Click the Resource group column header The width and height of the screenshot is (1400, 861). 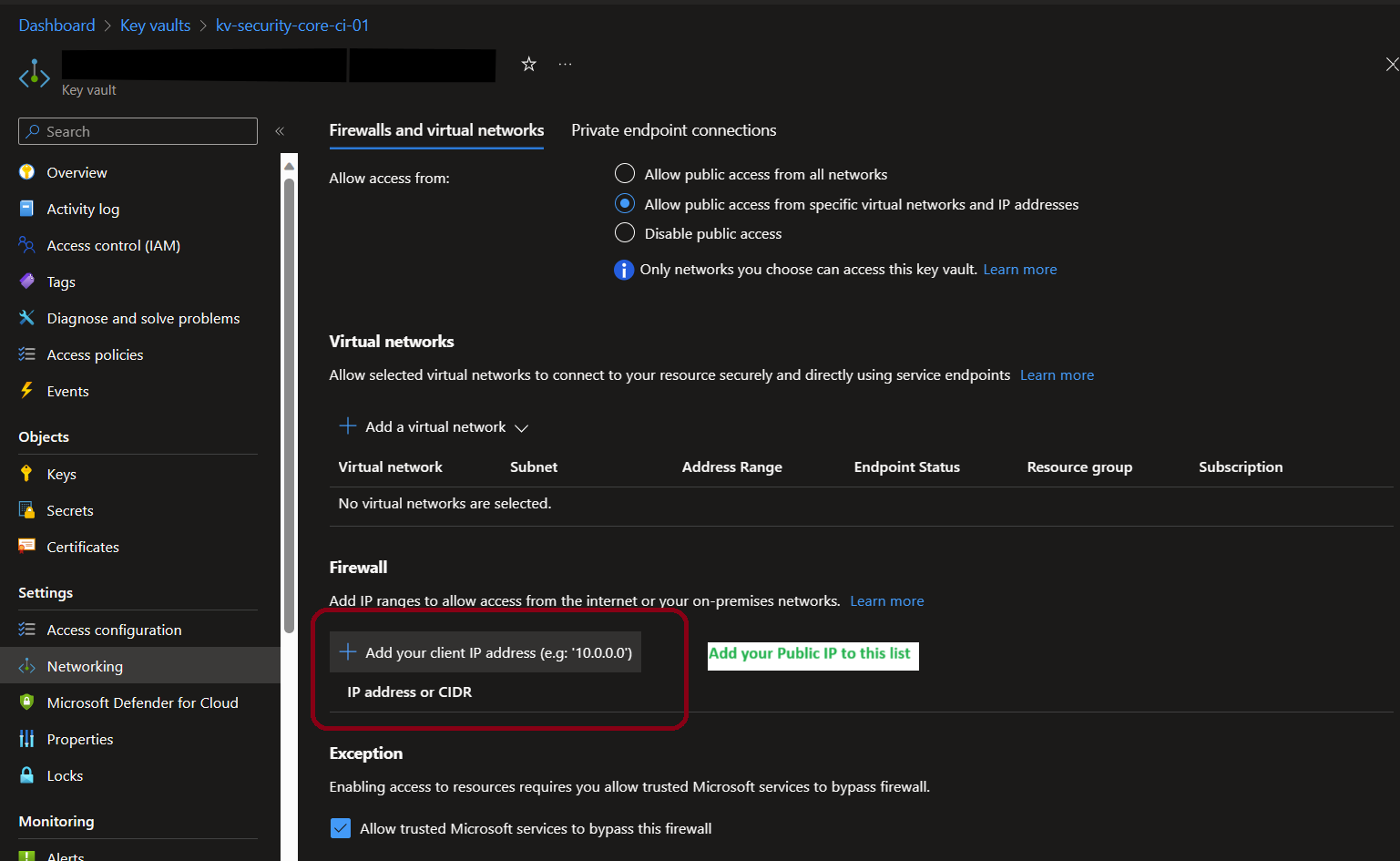(1079, 466)
